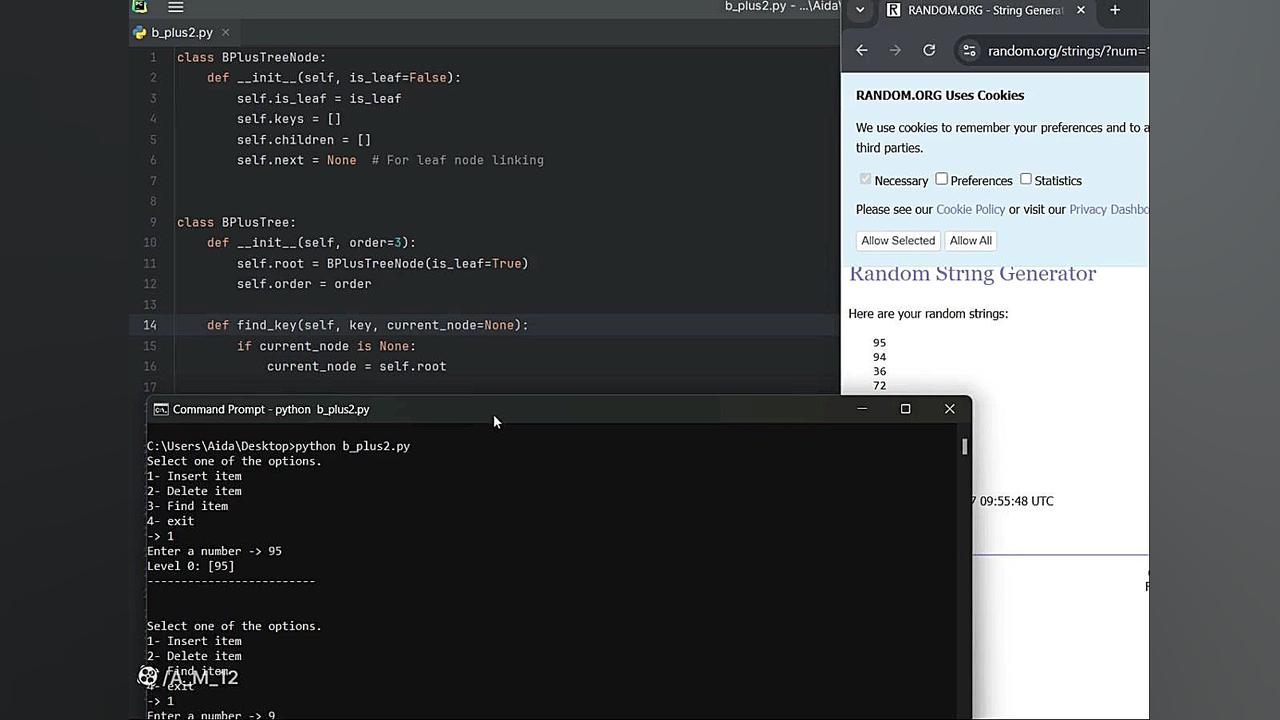The width and height of the screenshot is (1280, 720).
Task: Click the Command Prompt window icon
Action: (160, 409)
